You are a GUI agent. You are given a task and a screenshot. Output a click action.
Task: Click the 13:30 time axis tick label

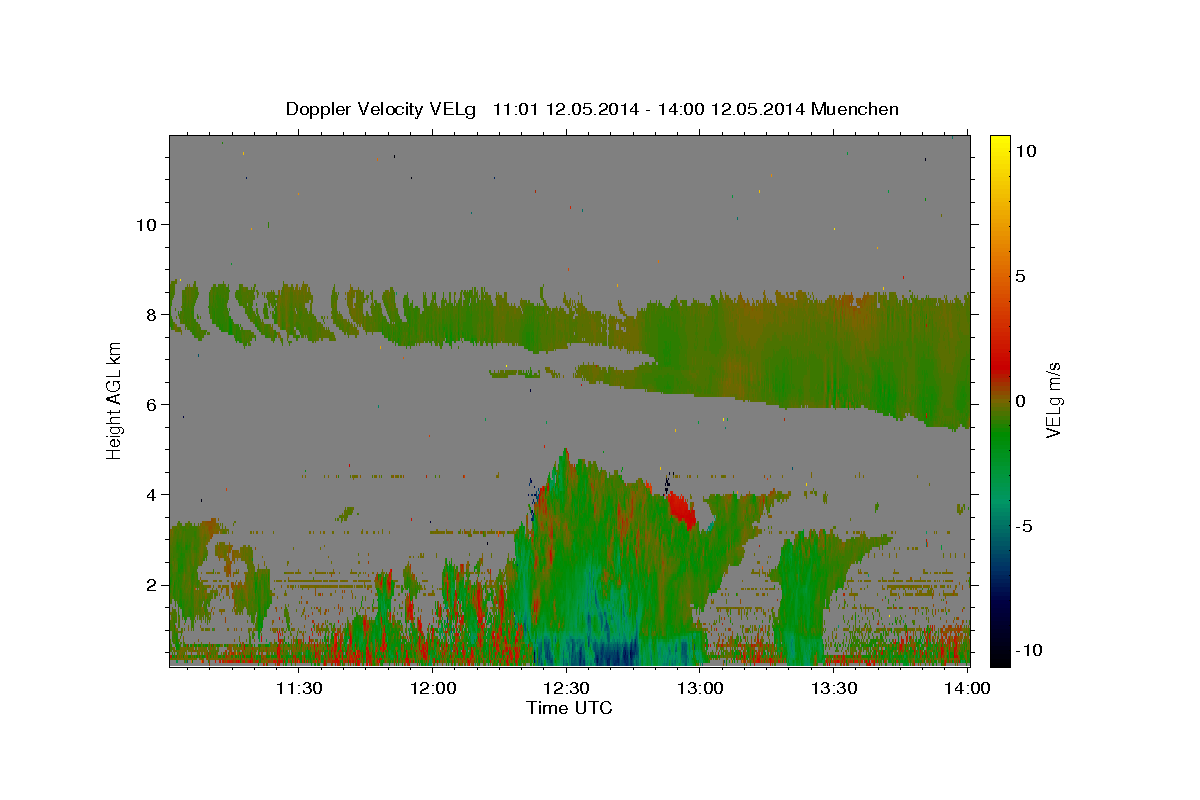pos(834,688)
